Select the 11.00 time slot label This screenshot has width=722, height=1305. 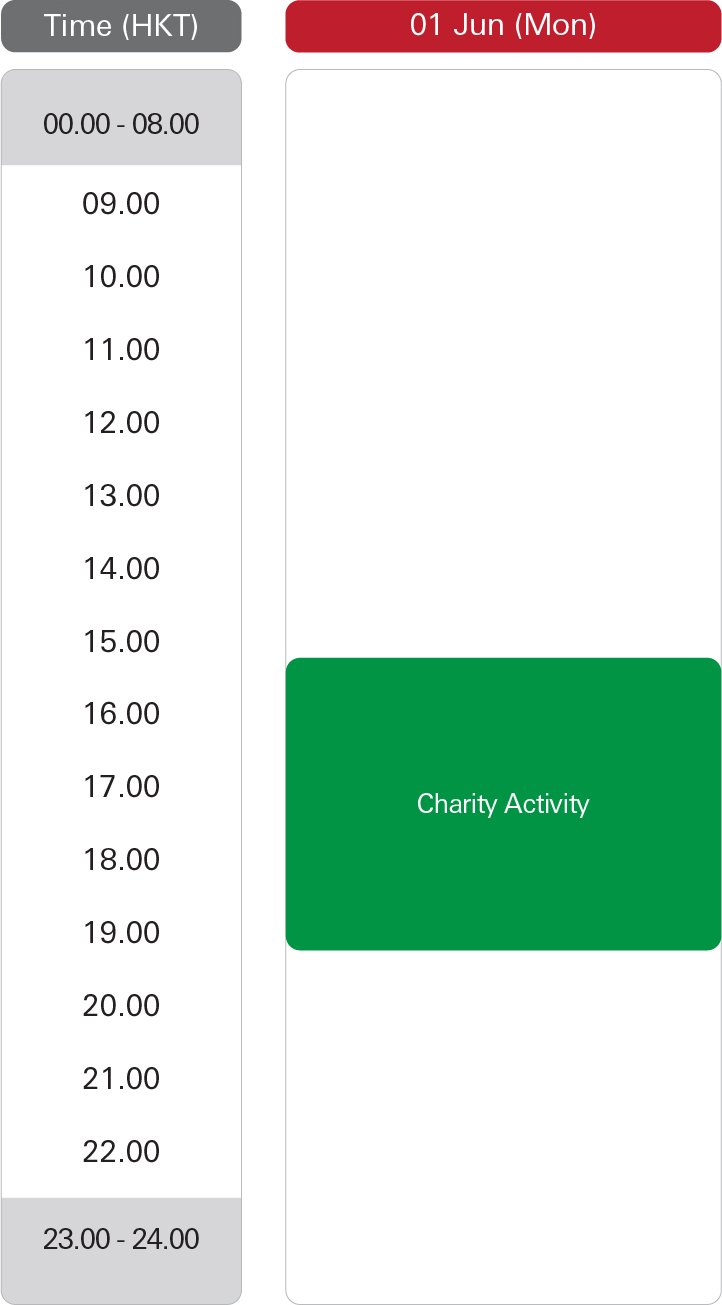coord(121,350)
